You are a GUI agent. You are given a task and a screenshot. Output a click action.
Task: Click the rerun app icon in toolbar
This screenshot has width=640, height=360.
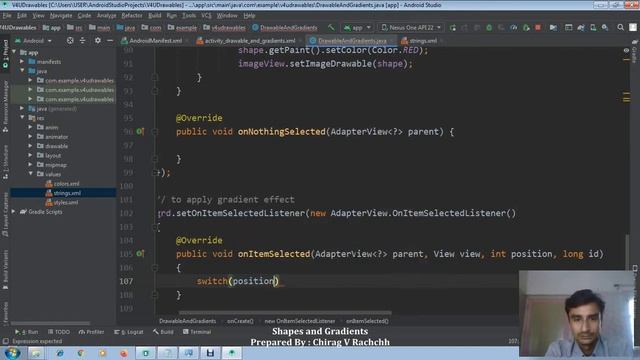453,28
